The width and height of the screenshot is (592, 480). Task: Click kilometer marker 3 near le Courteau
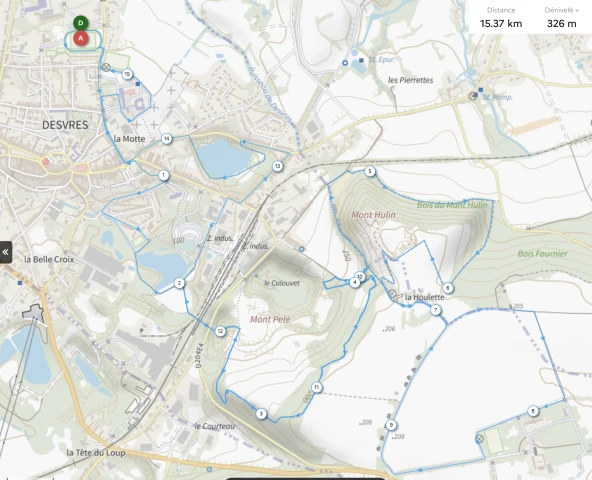pos(261,414)
